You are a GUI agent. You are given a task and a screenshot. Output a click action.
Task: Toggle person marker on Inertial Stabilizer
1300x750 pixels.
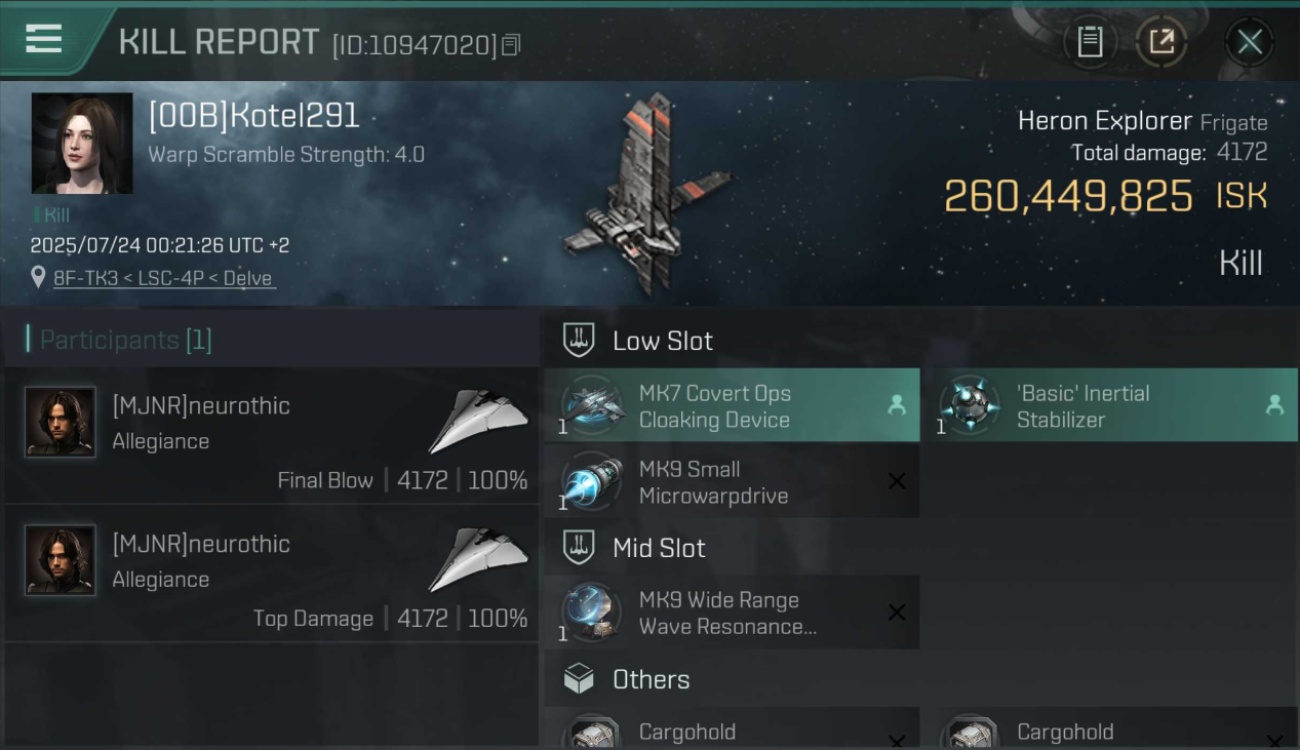(x=1275, y=405)
